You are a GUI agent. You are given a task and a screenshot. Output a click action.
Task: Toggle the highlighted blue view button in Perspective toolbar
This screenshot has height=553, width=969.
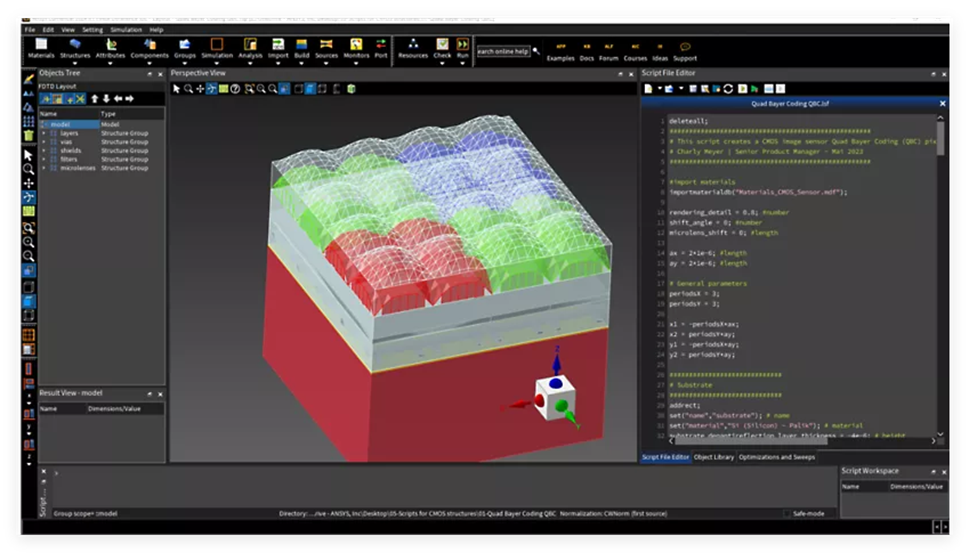pos(310,89)
